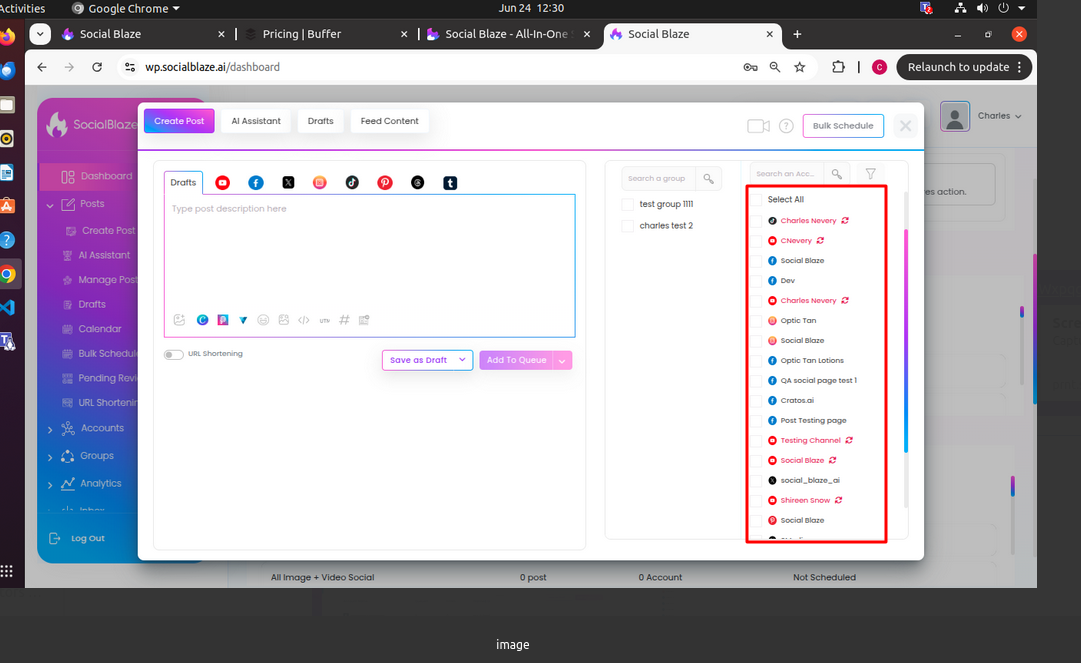1081x663 pixels.
Task: Open the Add To Queue dropdown arrow
Action: click(x=563, y=360)
